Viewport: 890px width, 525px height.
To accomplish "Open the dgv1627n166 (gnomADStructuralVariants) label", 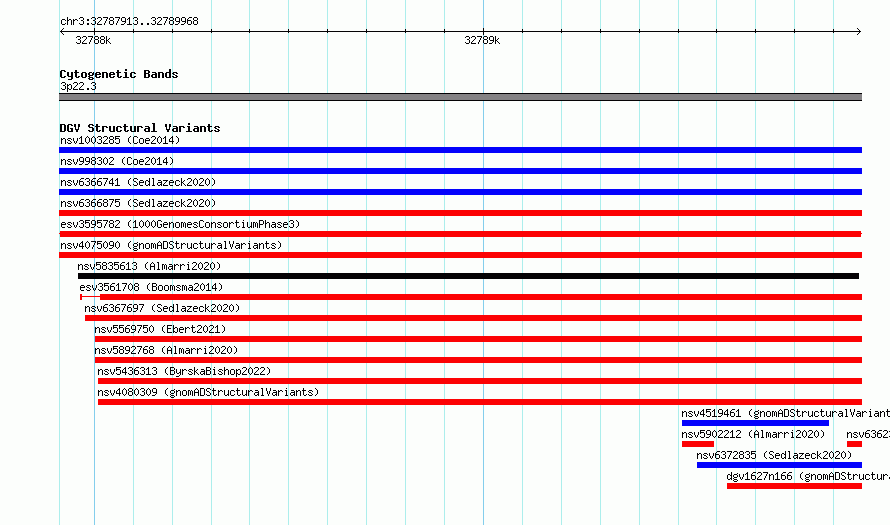I will click(x=808, y=476).
